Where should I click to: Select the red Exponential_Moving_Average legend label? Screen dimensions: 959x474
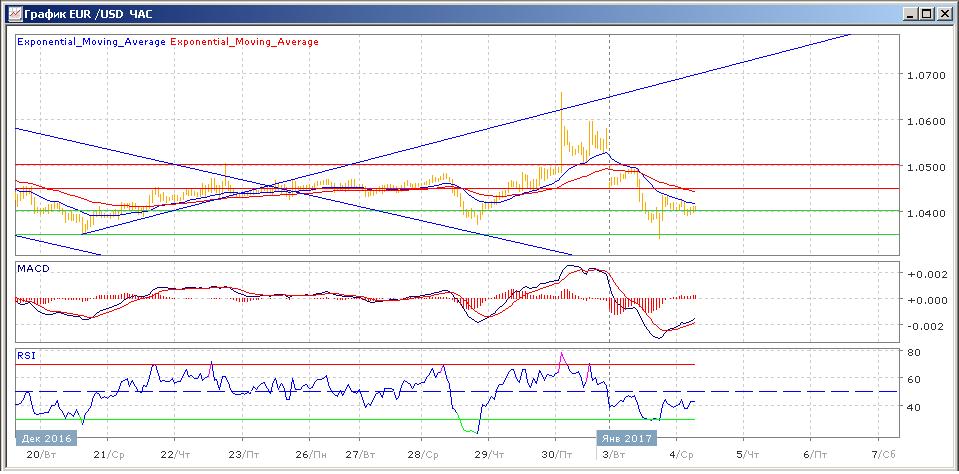pos(246,42)
